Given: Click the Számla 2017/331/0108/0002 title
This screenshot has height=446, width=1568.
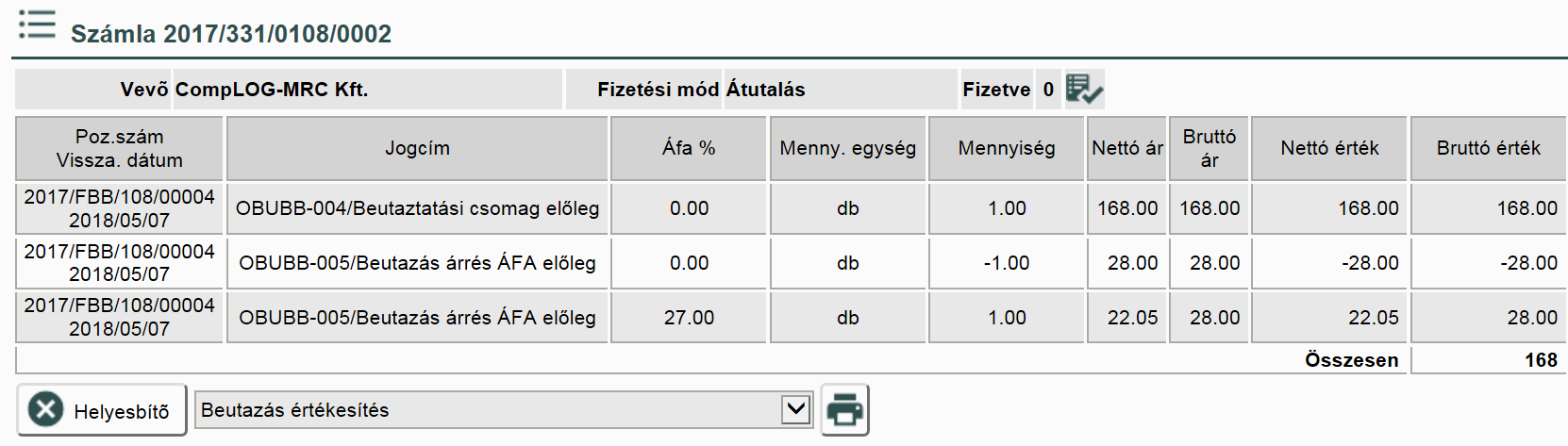Looking at the screenshot, I should click(231, 34).
